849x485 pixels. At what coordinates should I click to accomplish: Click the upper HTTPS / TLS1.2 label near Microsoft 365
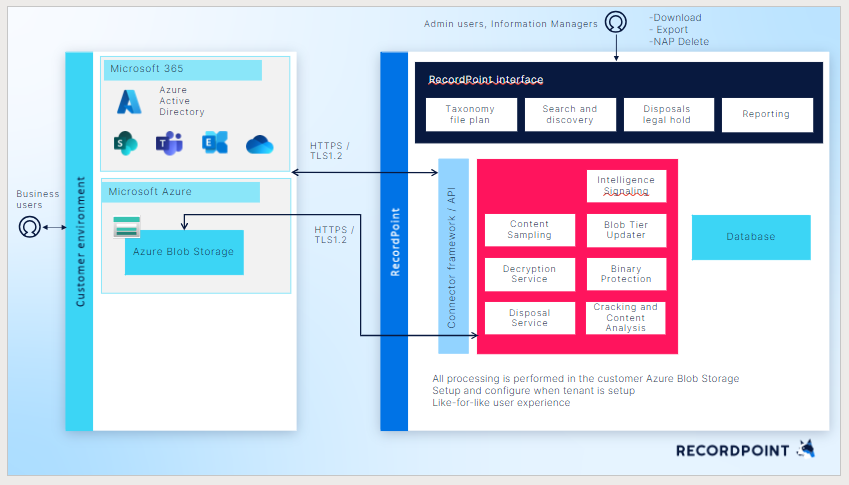click(330, 151)
